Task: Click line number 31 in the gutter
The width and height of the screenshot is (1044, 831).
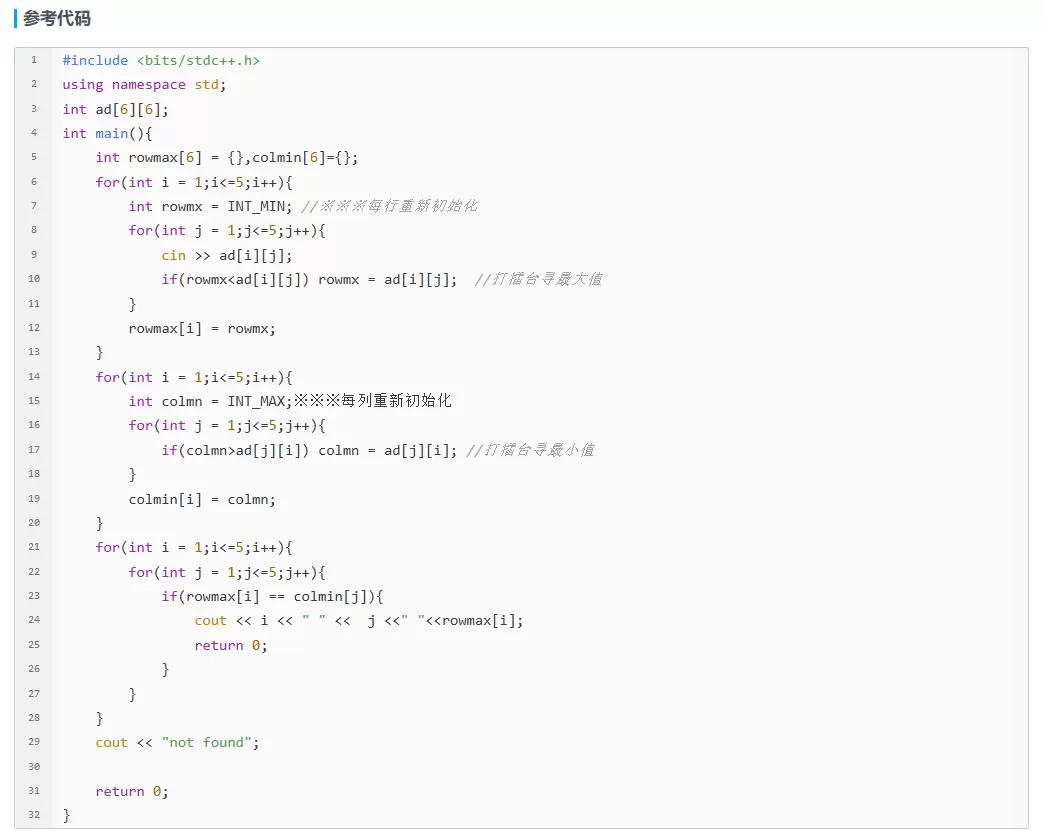Action: pos(34,792)
